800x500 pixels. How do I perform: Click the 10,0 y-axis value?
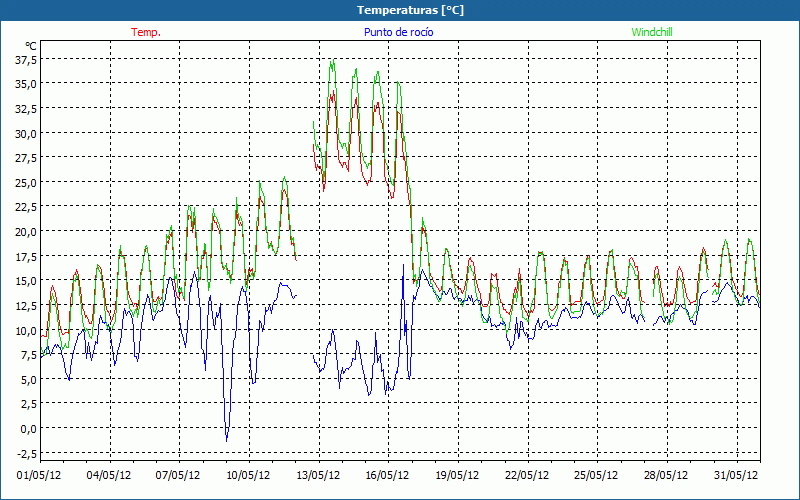[x=27, y=331]
